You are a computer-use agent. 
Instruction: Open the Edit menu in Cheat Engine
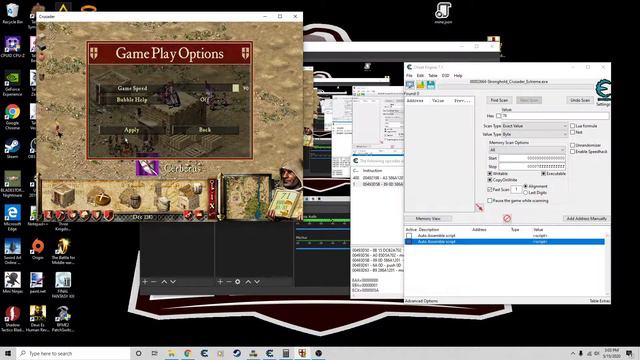click(420, 76)
